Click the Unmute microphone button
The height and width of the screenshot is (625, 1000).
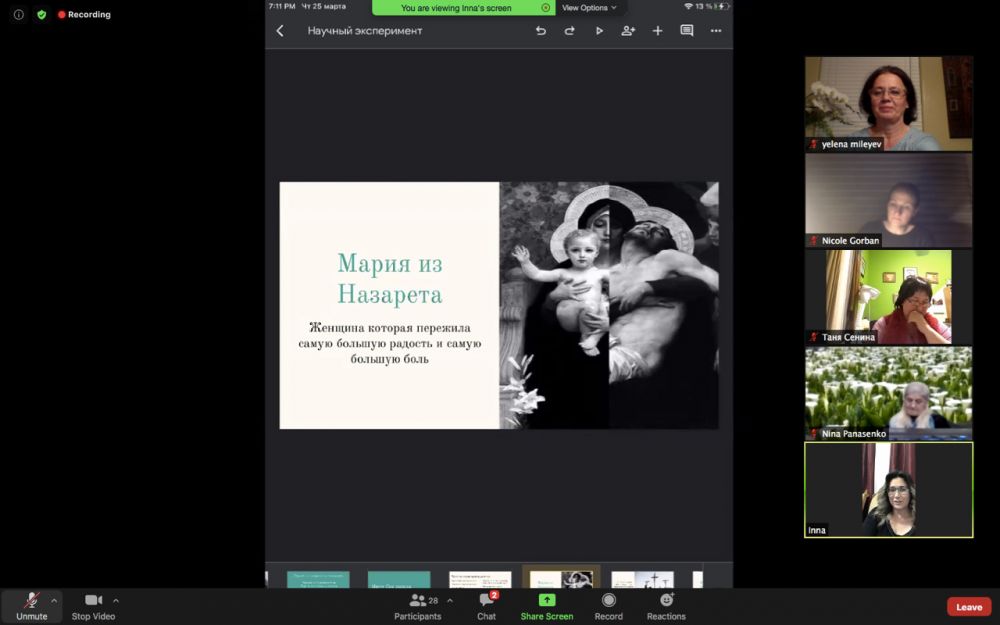click(31, 606)
